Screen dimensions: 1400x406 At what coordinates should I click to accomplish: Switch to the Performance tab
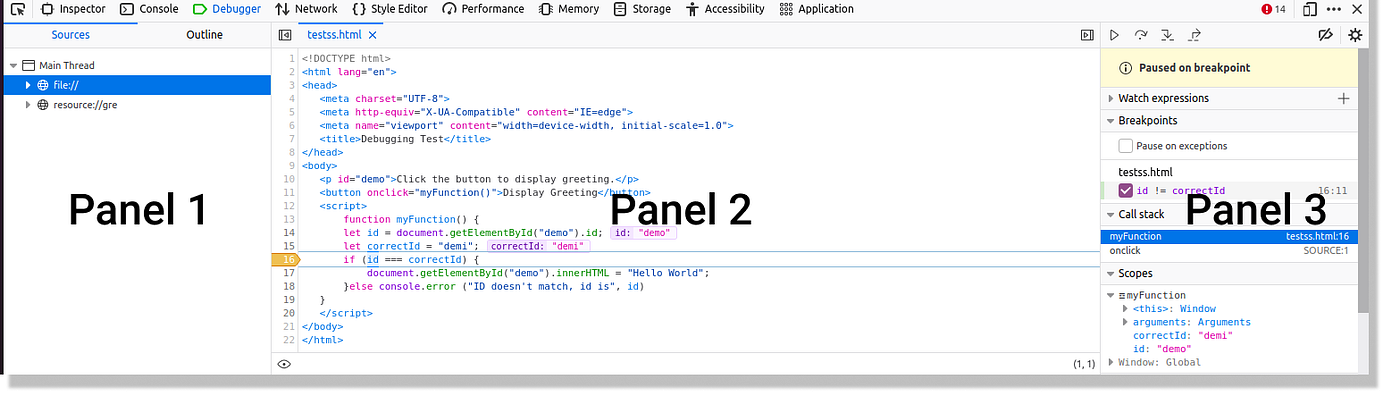tap(483, 9)
